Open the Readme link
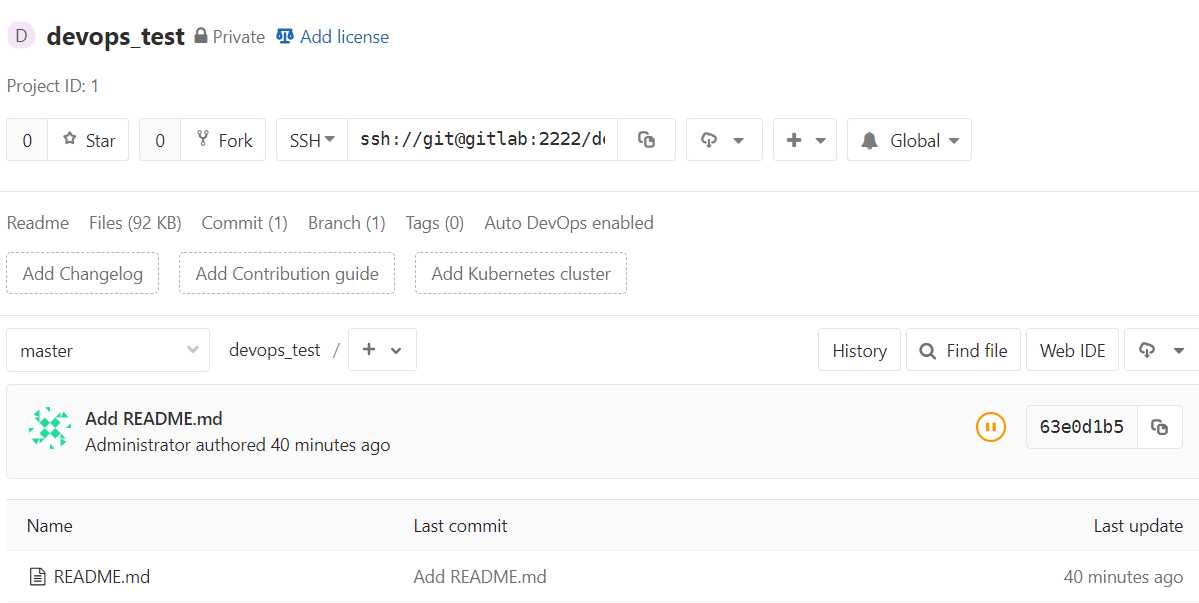Screen dimensions: 1199x603 point(37,223)
